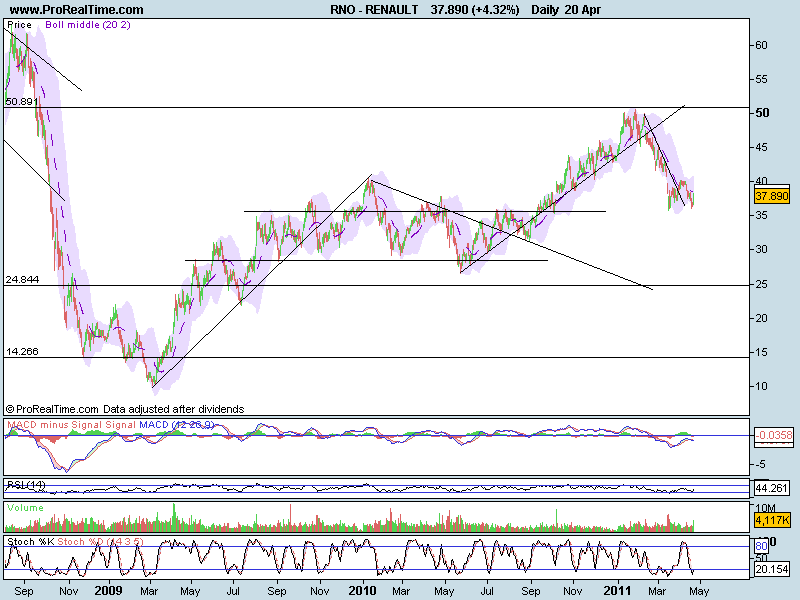Click the Mar label right after 2009

pyautogui.click(x=149, y=591)
